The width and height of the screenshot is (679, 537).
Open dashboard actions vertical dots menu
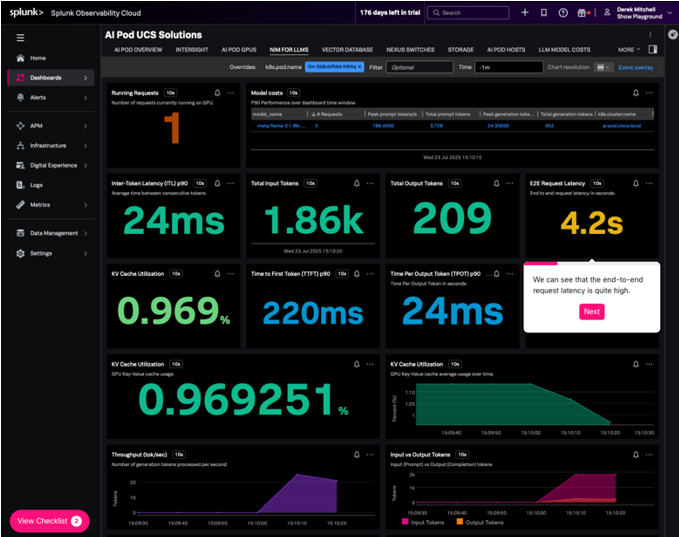pyautogui.click(x=650, y=35)
